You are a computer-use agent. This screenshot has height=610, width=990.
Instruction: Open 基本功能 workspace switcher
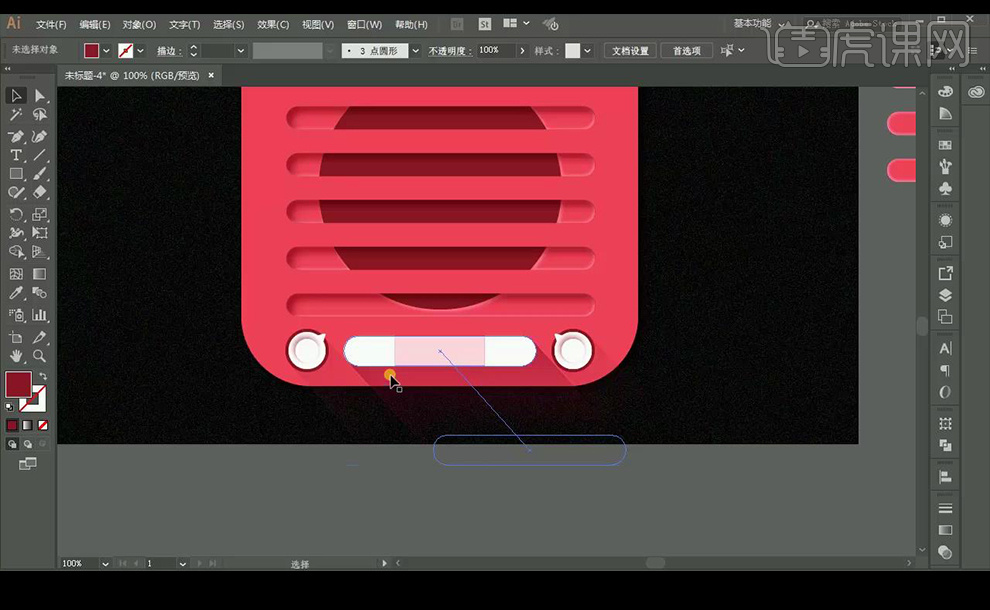[x=760, y=23]
